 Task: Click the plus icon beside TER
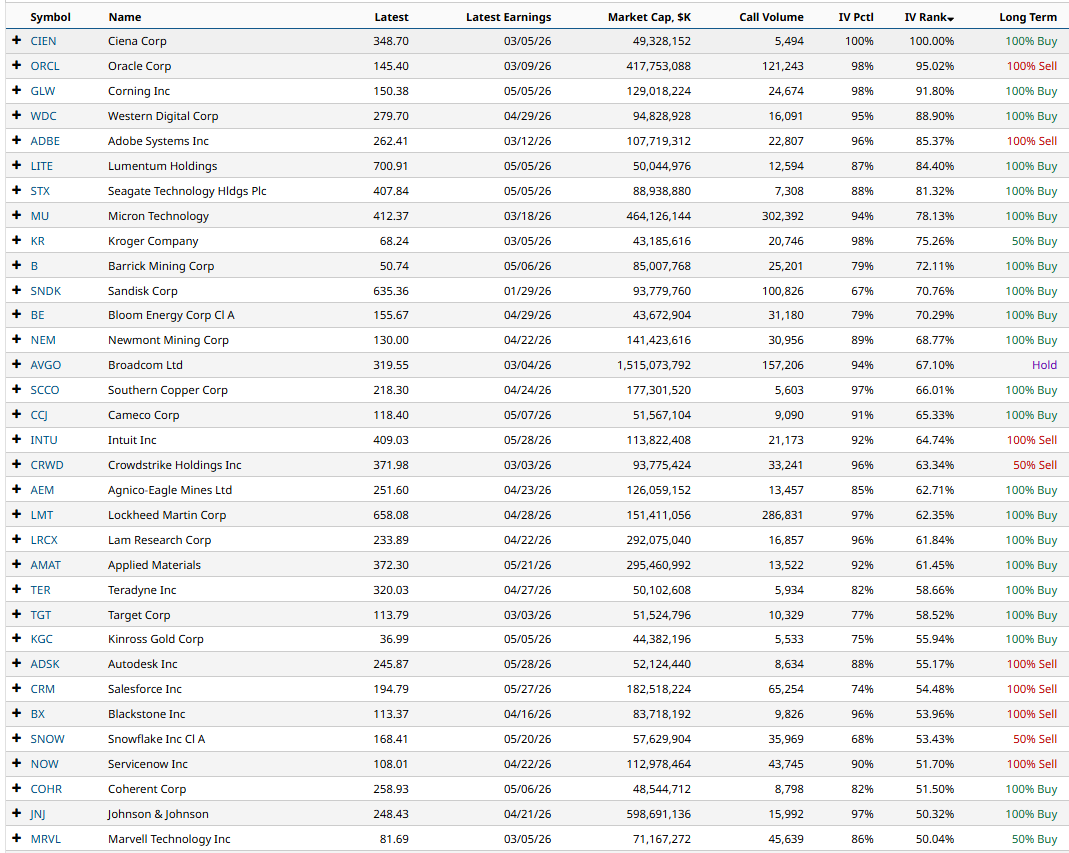[17, 589]
